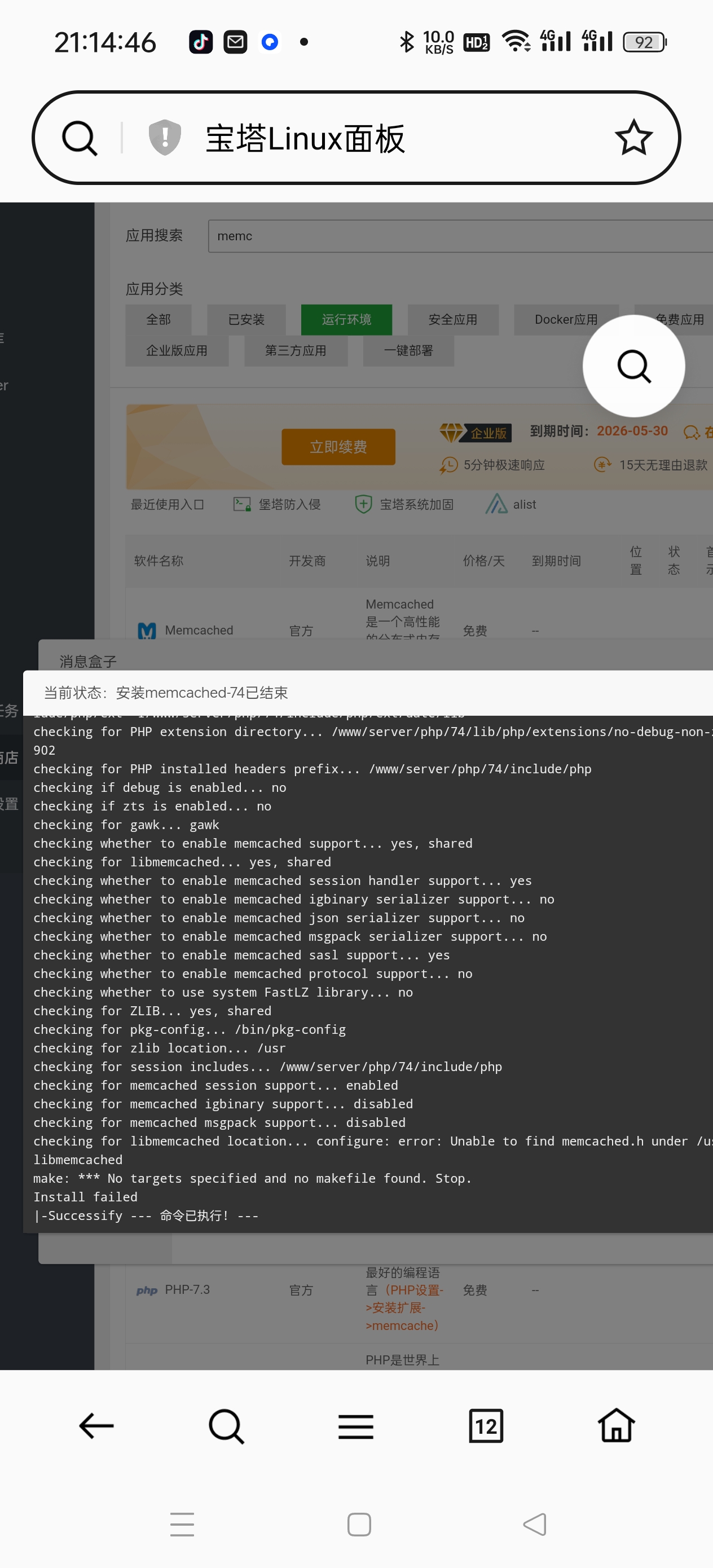Click the 到期时间 column header

pyautogui.click(x=557, y=561)
